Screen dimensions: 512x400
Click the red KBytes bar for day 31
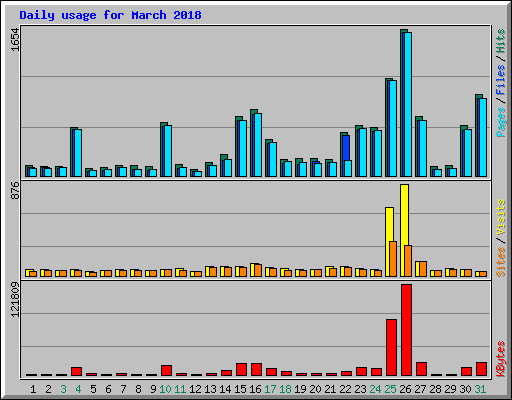coord(481,369)
